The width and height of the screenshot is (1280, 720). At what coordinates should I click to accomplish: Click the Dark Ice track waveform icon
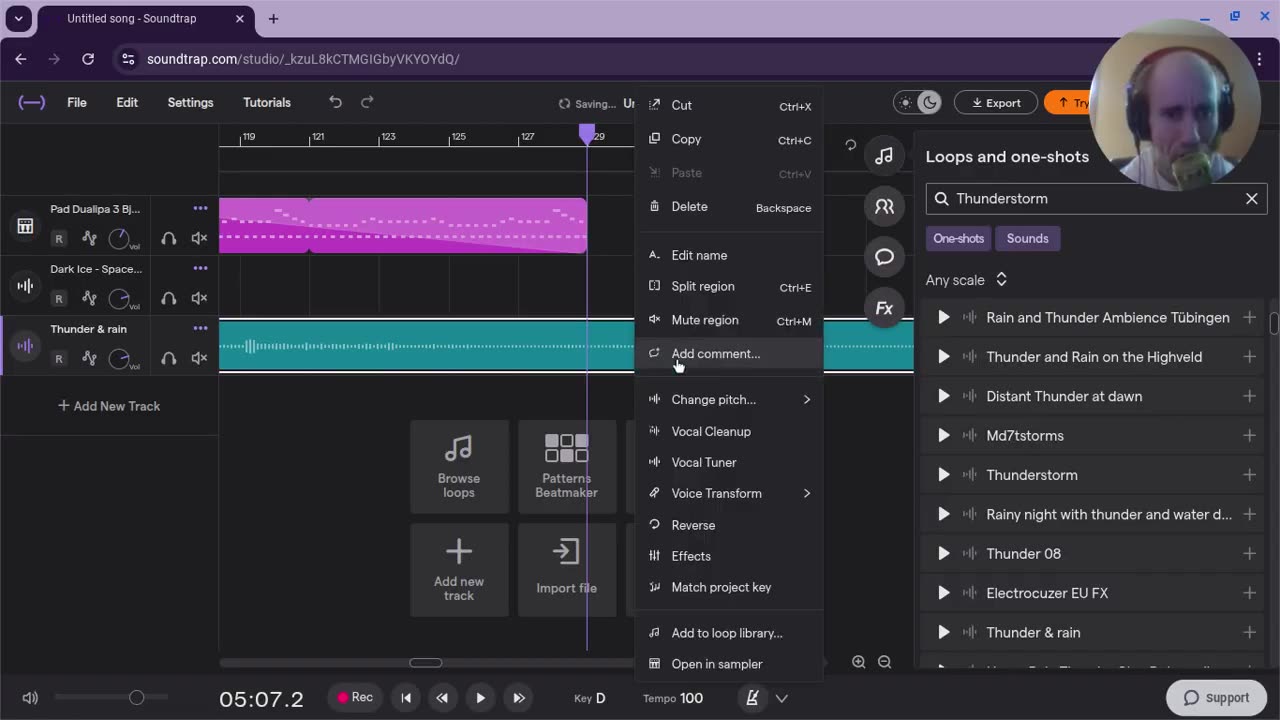pyautogui.click(x=25, y=286)
